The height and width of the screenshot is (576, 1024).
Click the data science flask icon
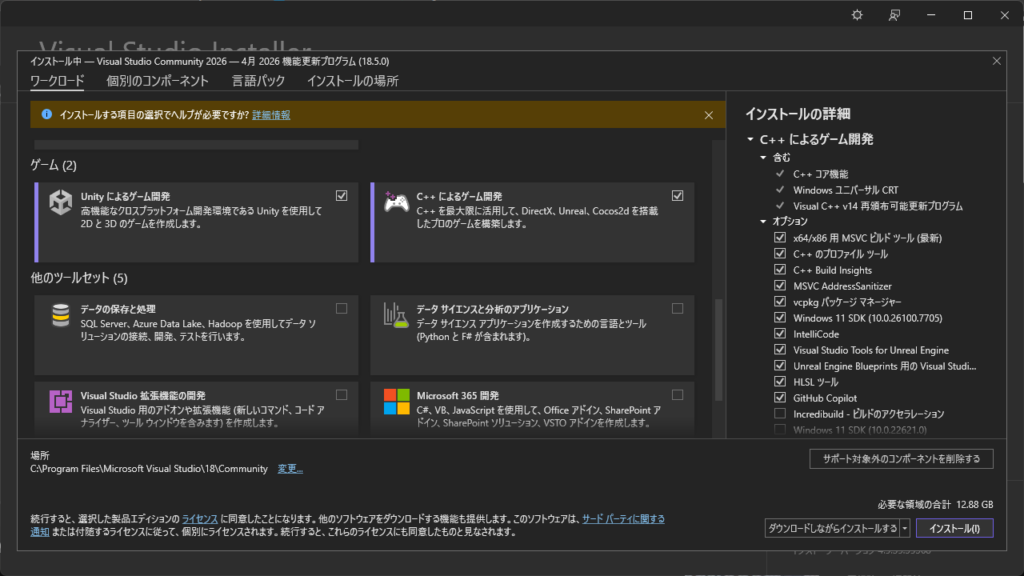396,315
